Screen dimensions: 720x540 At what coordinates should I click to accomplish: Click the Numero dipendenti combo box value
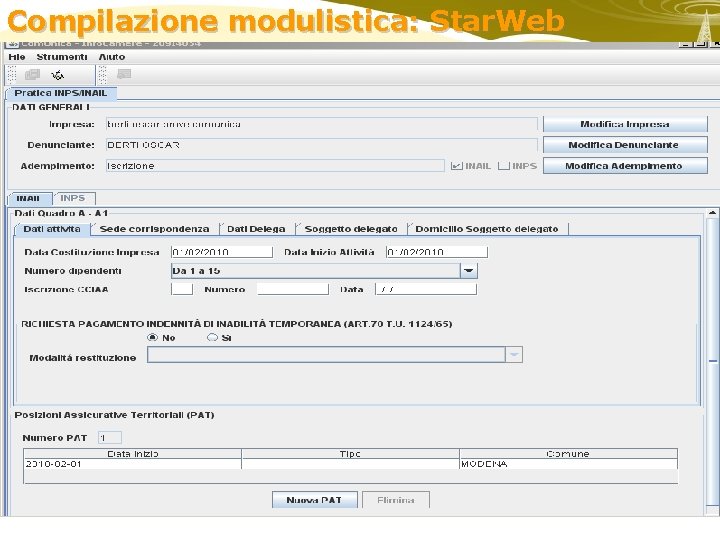pyautogui.click(x=315, y=271)
